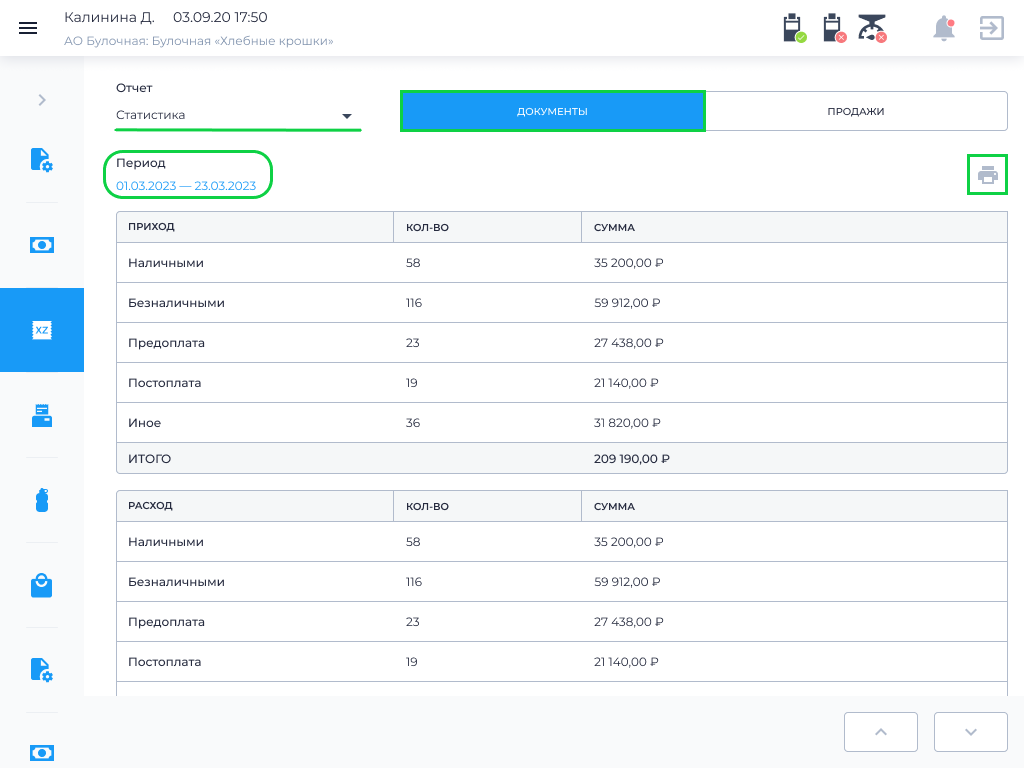Click the scales device icon with red error

click(x=872, y=28)
